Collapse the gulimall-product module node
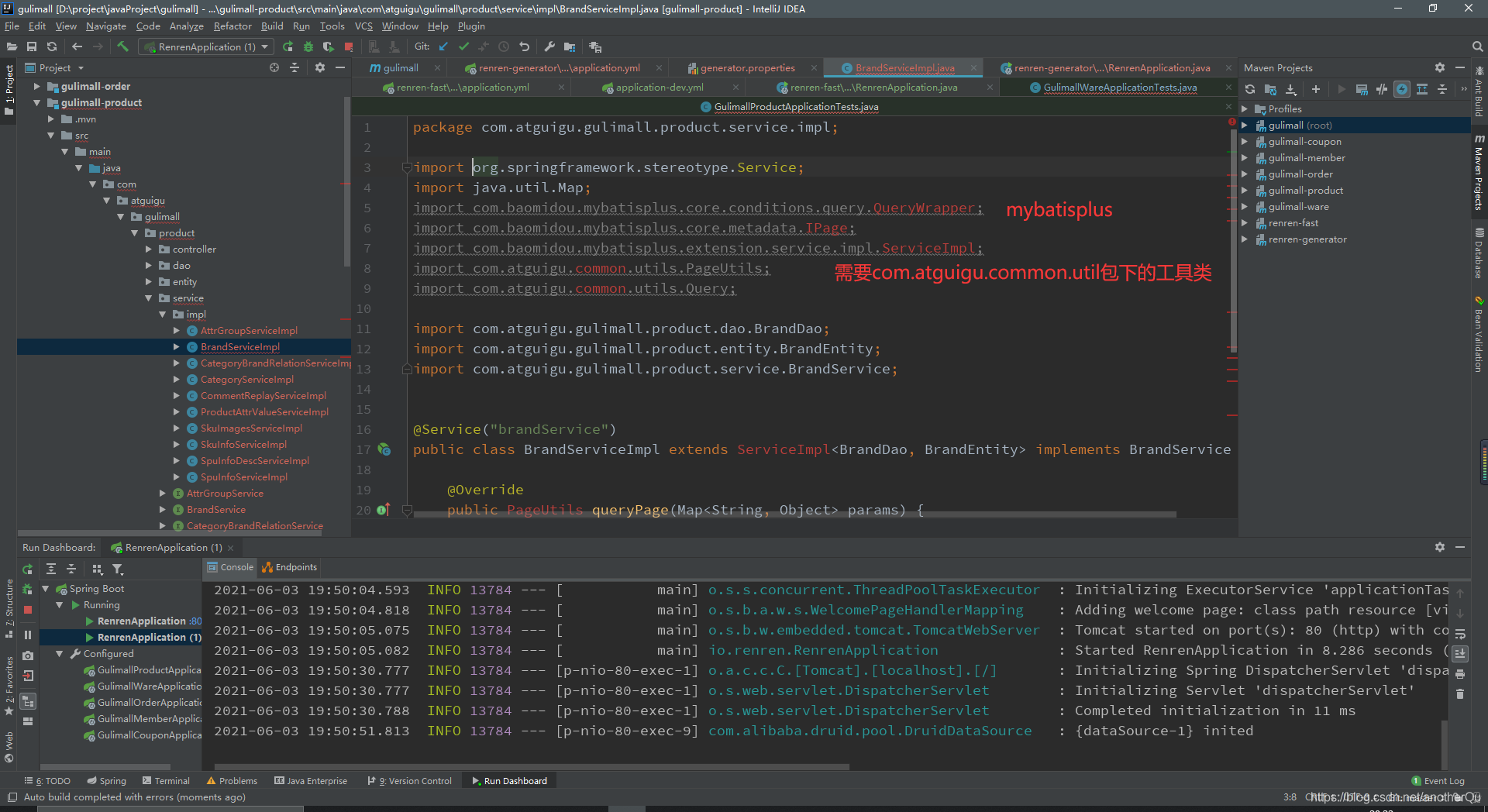 click(x=36, y=102)
